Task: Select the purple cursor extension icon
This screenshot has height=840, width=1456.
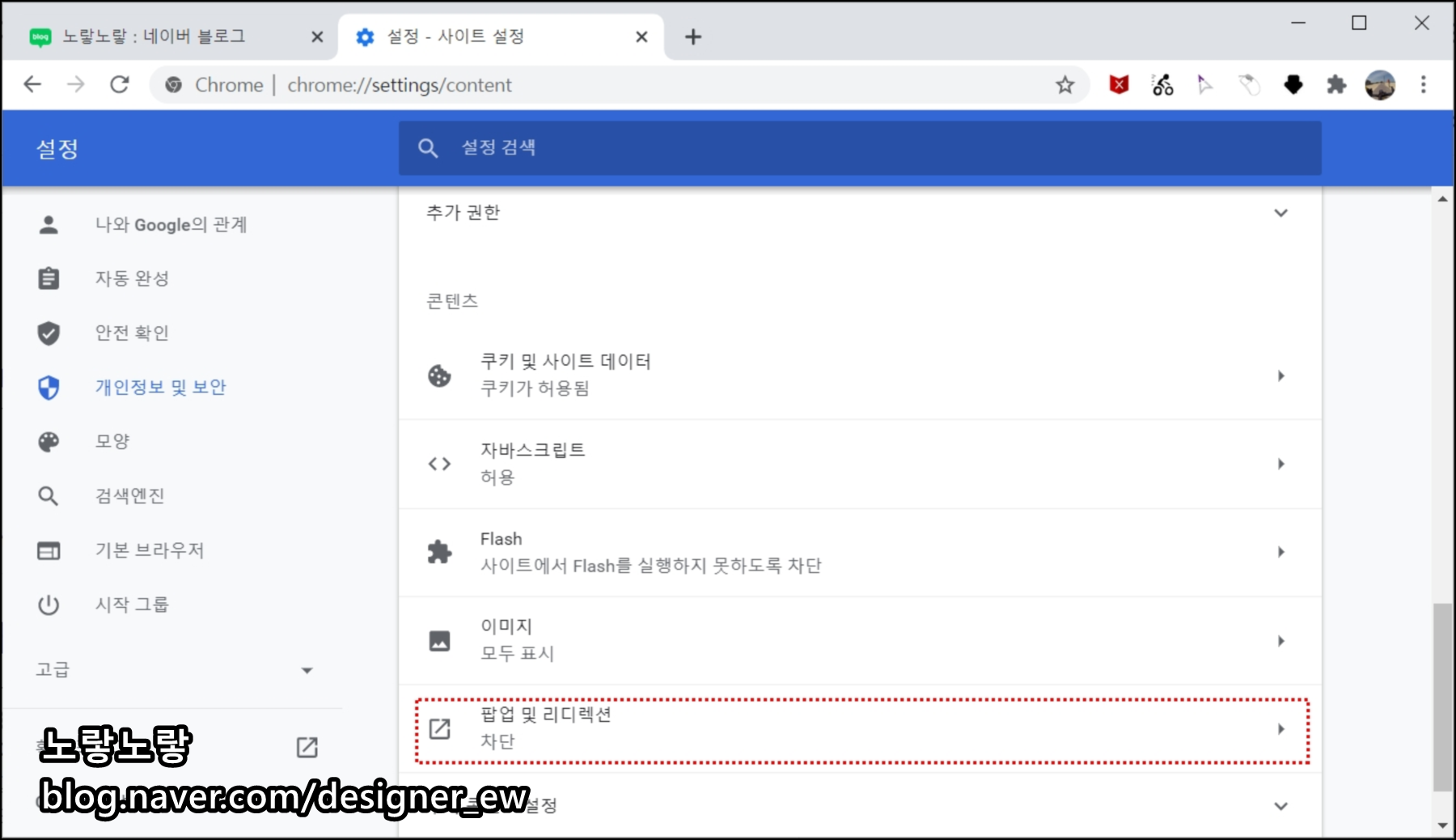Action: point(1205,84)
